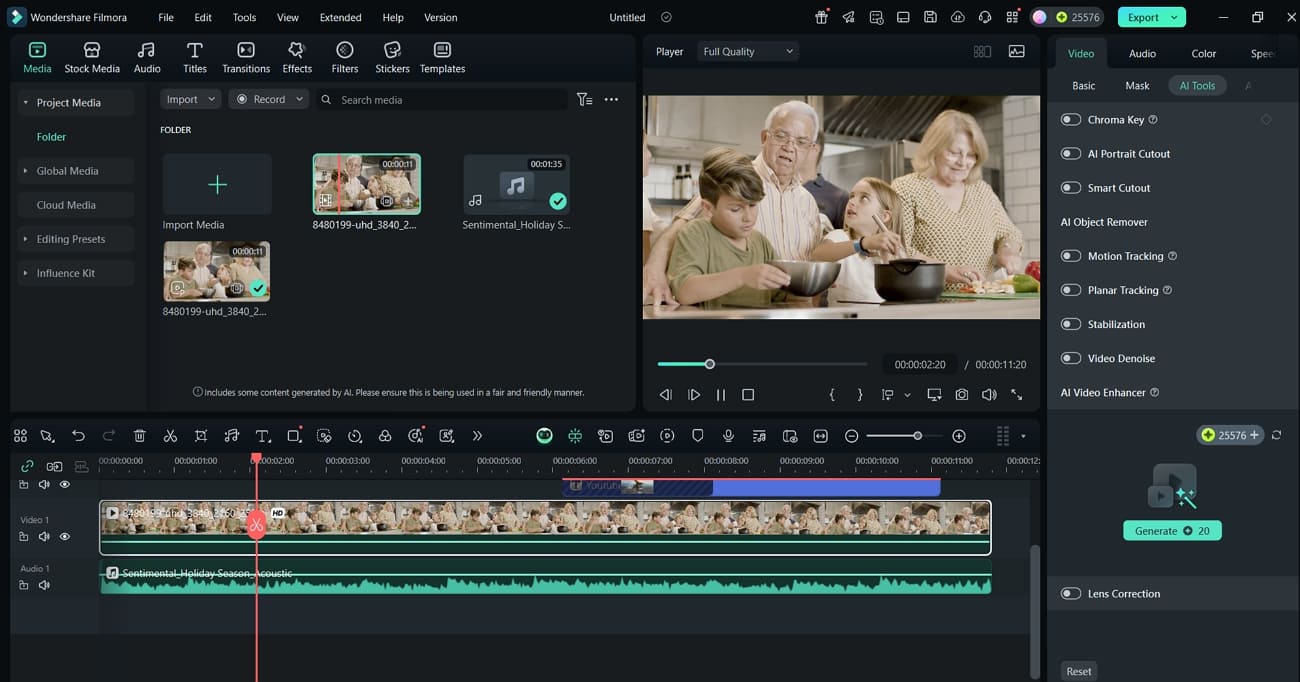Screen dimensions: 1300x682
Task: Switch to the Color properties tab
Action: 1204,54
